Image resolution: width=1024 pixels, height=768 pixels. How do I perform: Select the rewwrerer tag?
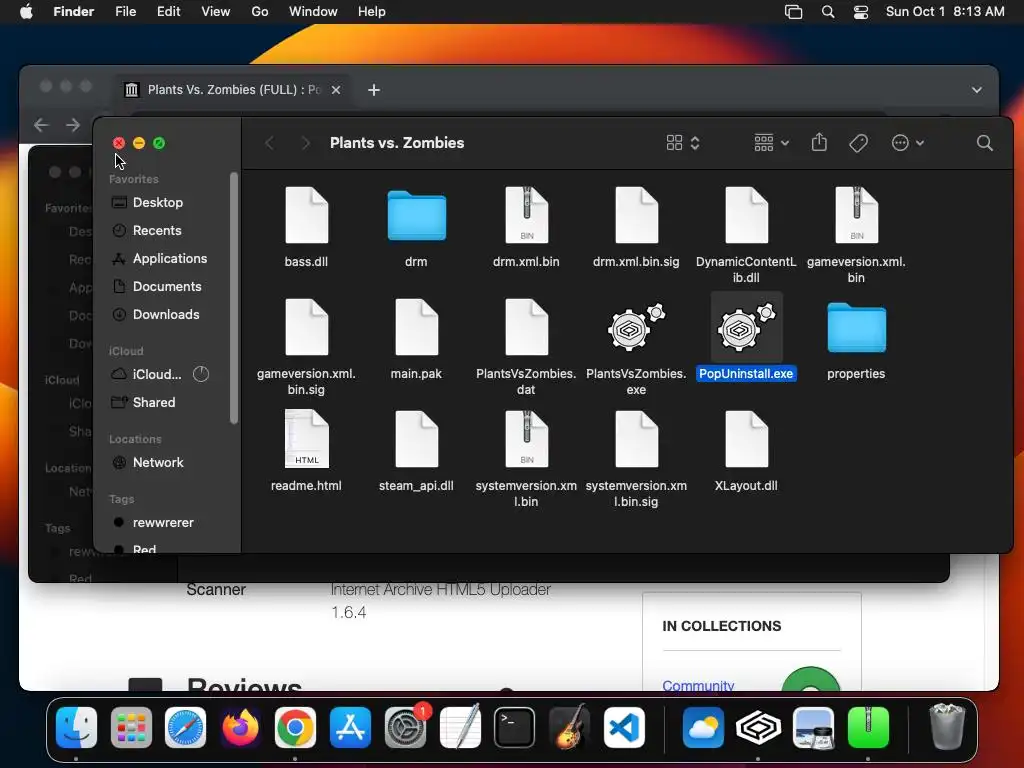point(163,522)
